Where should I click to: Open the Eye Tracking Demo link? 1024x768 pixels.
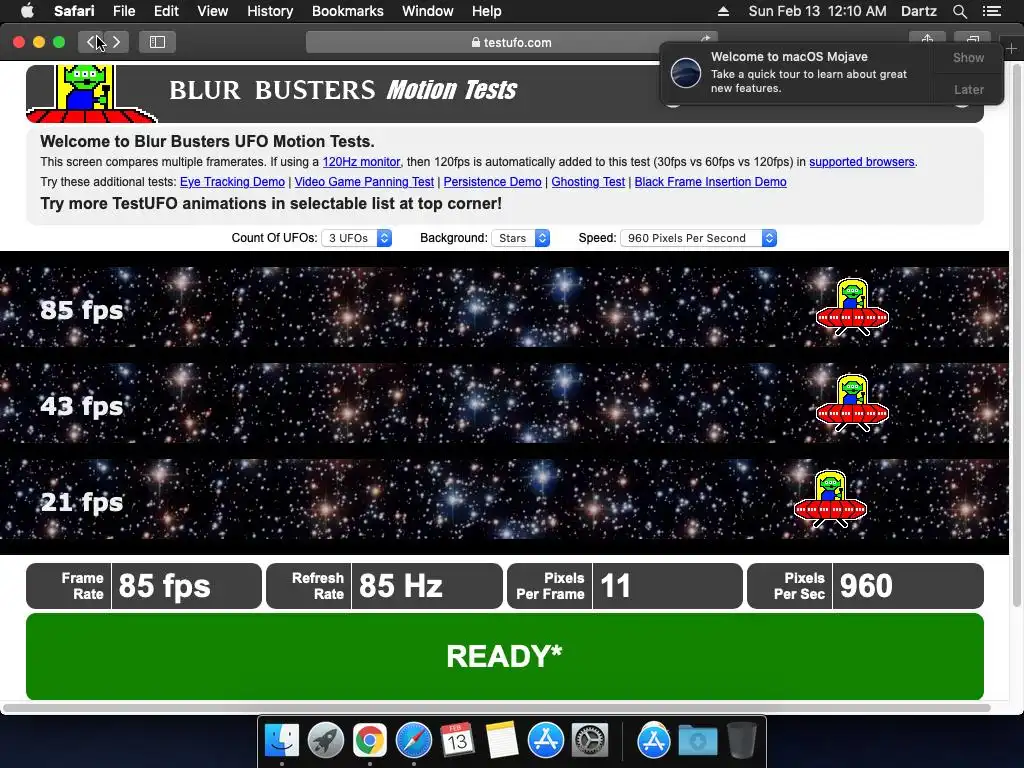pos(232,182)
